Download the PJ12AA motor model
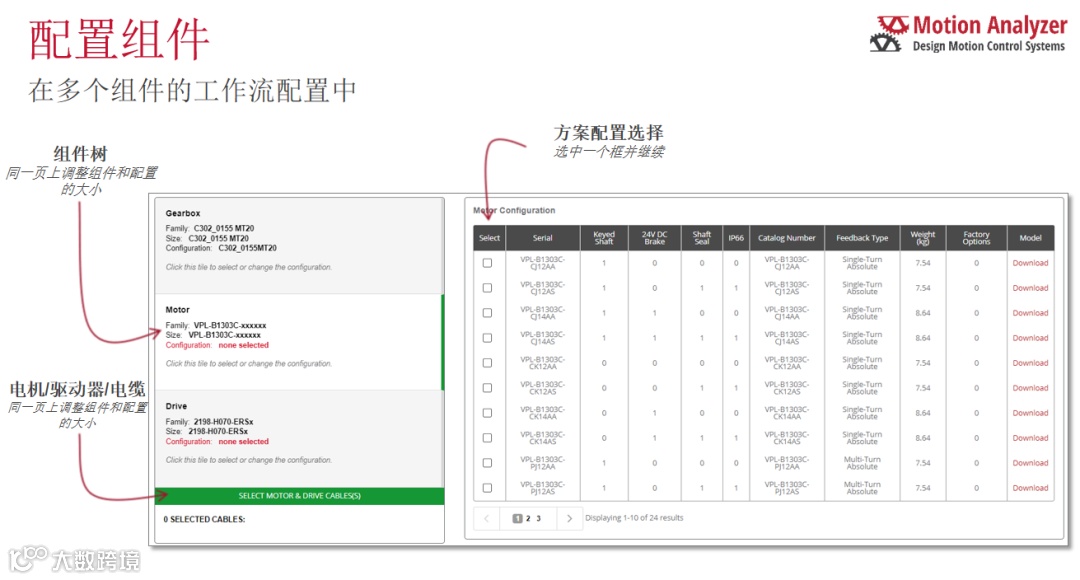The width and height of the screenshot is (1080, 580). [x=1030, y=463]
